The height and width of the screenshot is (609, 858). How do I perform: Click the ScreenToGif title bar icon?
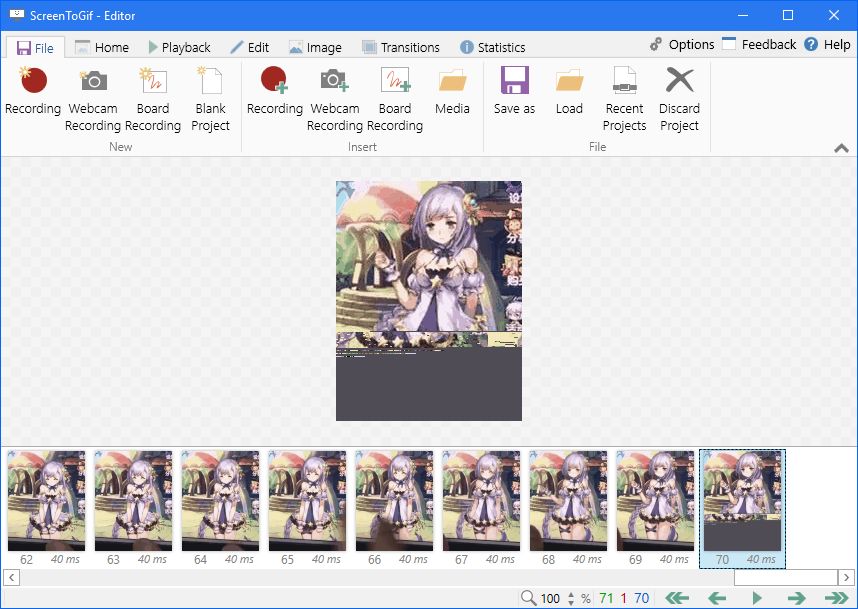tap(16, 15)
